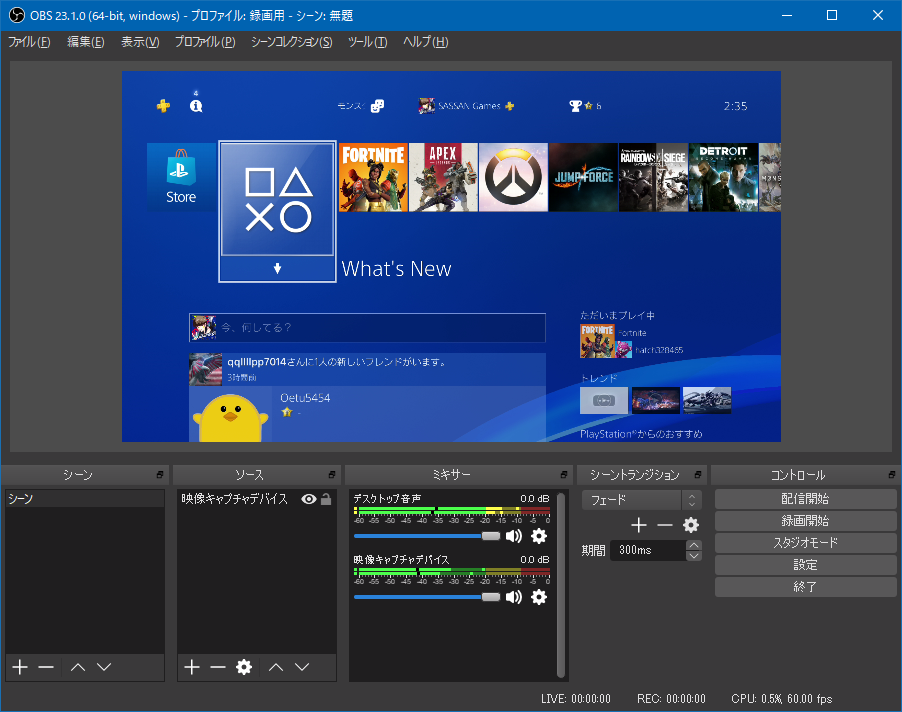This screenshot has width=902, height=712.
Task: Click Rainbow Six Siege tile in preview
Action: [653, 177]
